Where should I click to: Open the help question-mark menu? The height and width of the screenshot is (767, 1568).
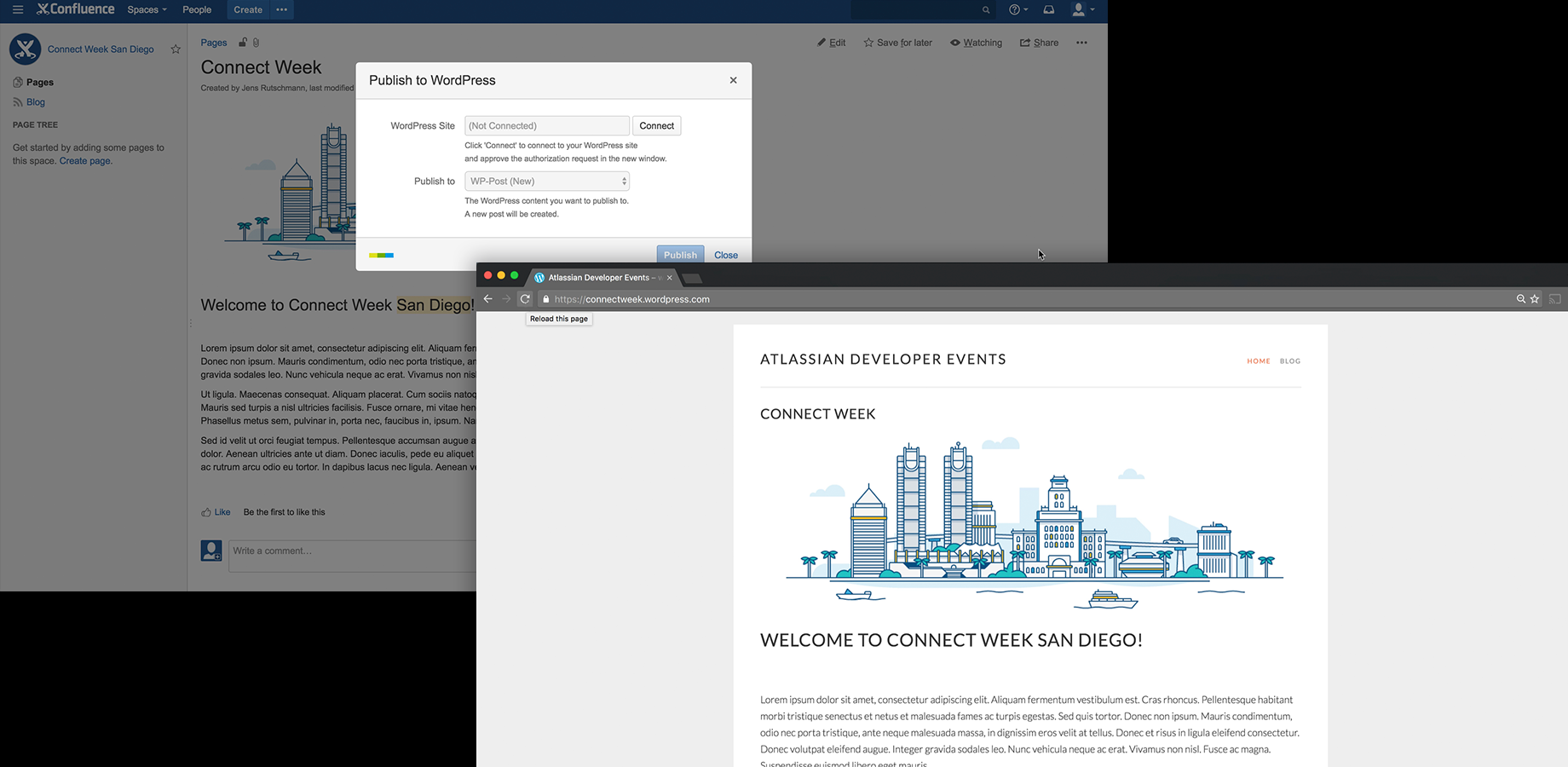(1018, 10)
